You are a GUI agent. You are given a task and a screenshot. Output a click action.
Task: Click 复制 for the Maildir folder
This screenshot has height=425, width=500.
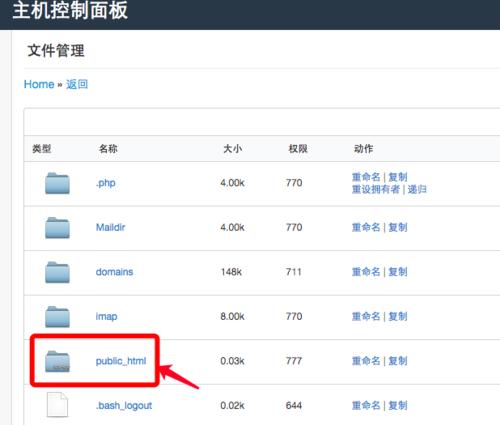398,227
